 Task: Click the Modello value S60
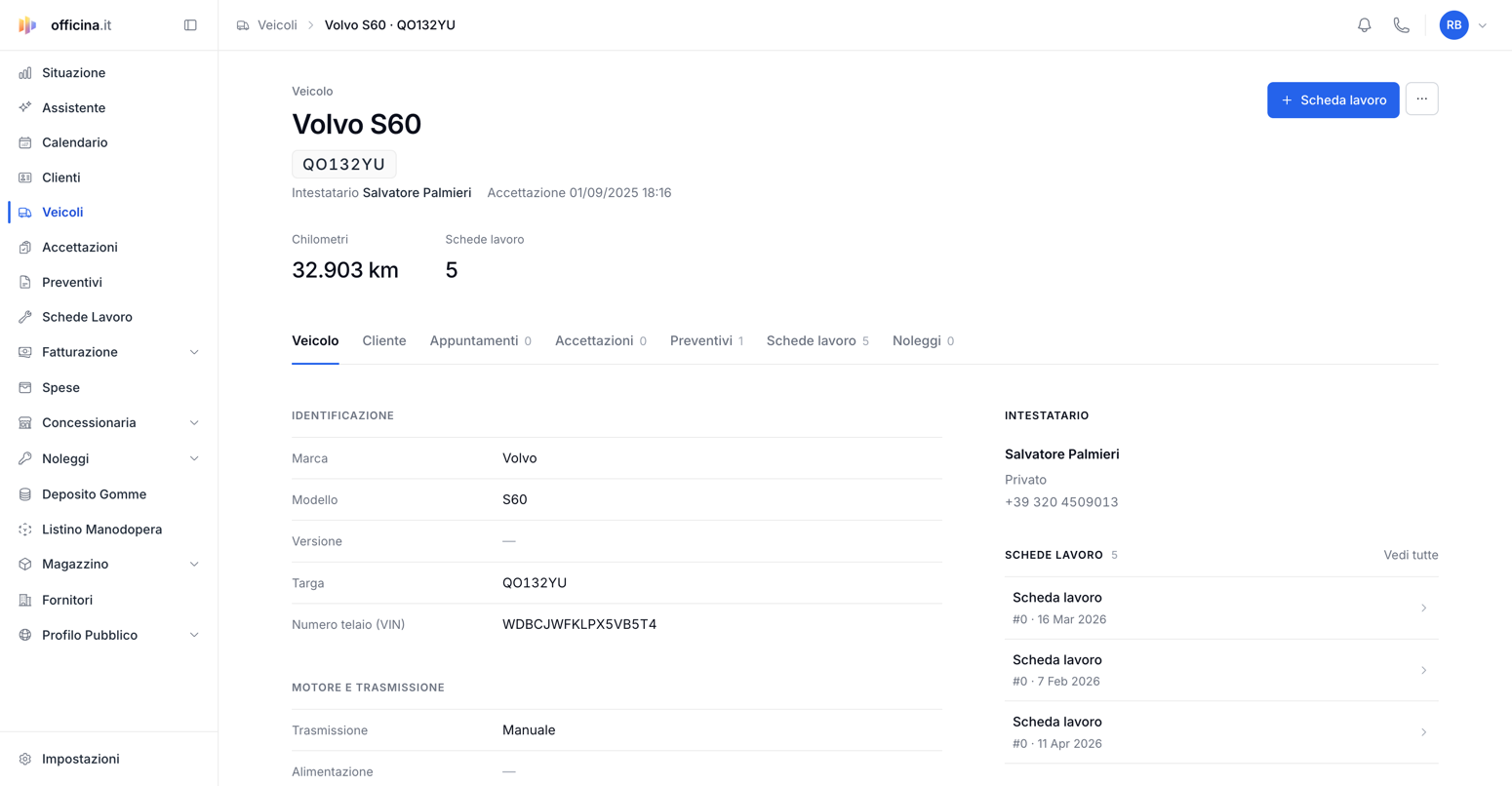click(515, 500)
